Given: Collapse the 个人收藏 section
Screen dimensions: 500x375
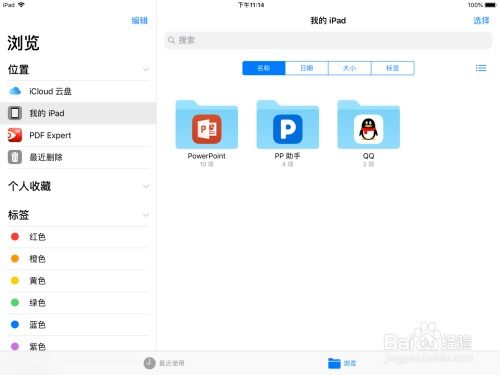Looking at the screenshot, I should pyautogui.click(x=146, y=186).
